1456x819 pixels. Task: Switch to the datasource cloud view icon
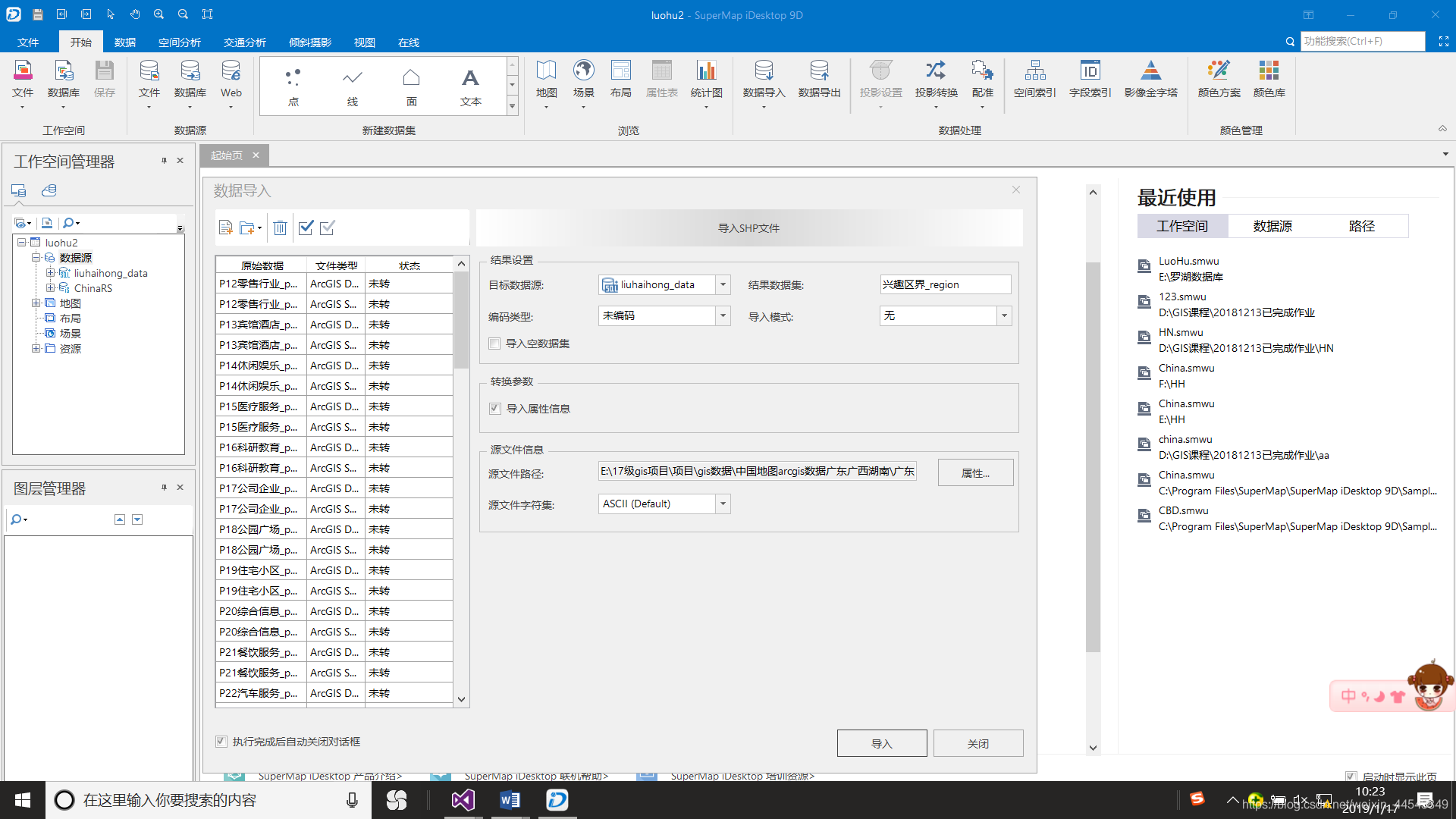(49, 190)
